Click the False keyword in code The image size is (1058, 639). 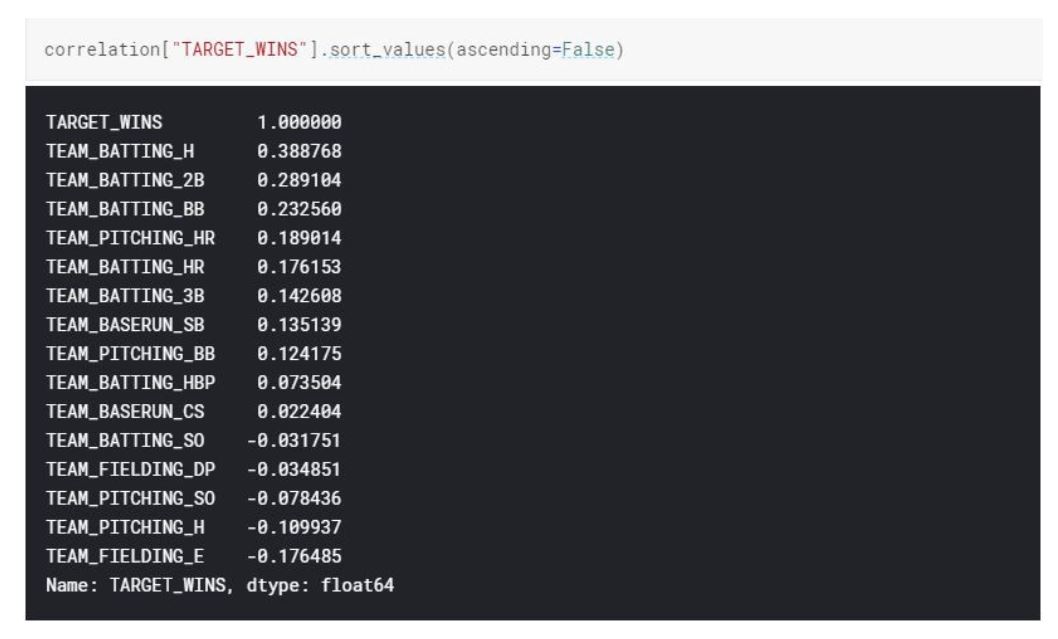[588, 50]
